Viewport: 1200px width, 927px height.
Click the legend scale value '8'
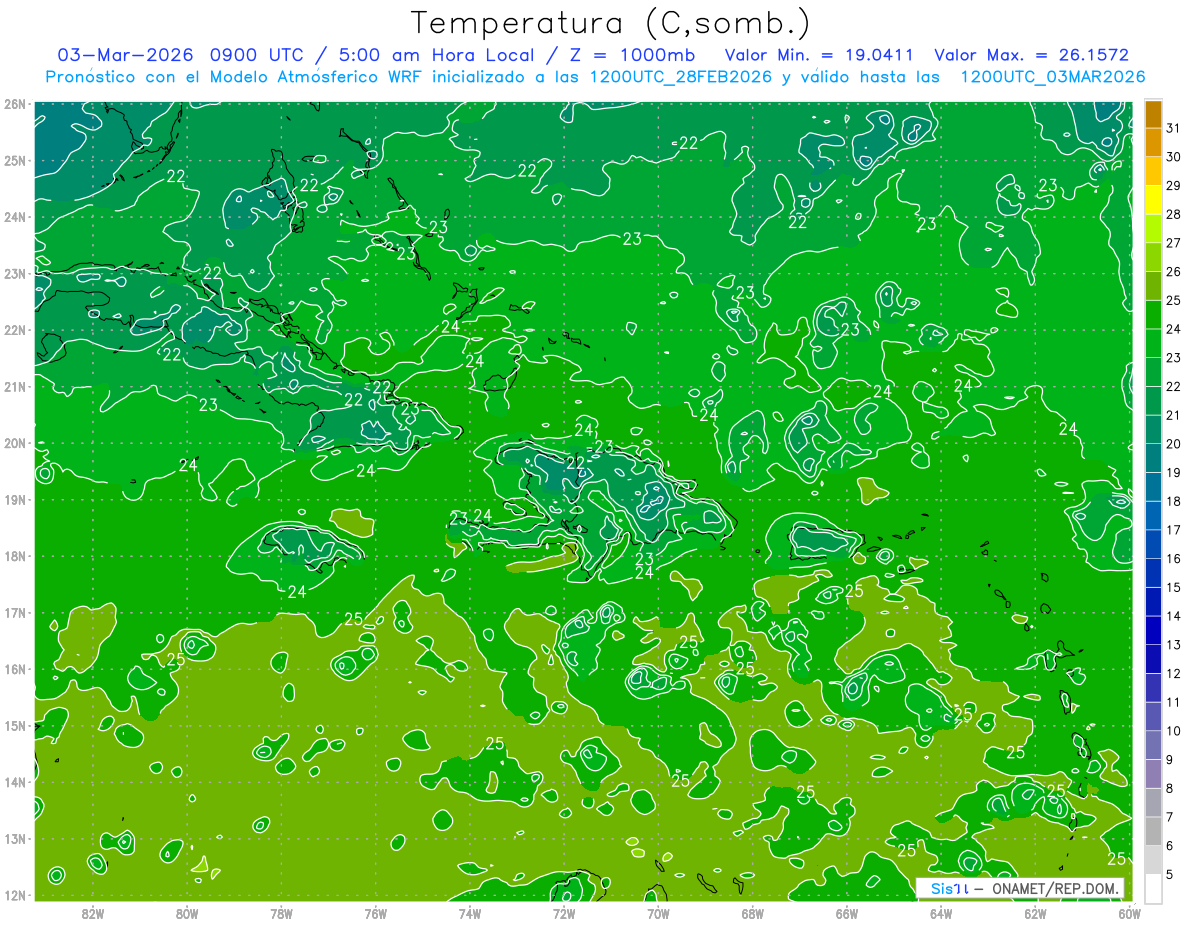[x=1170, y=788]
